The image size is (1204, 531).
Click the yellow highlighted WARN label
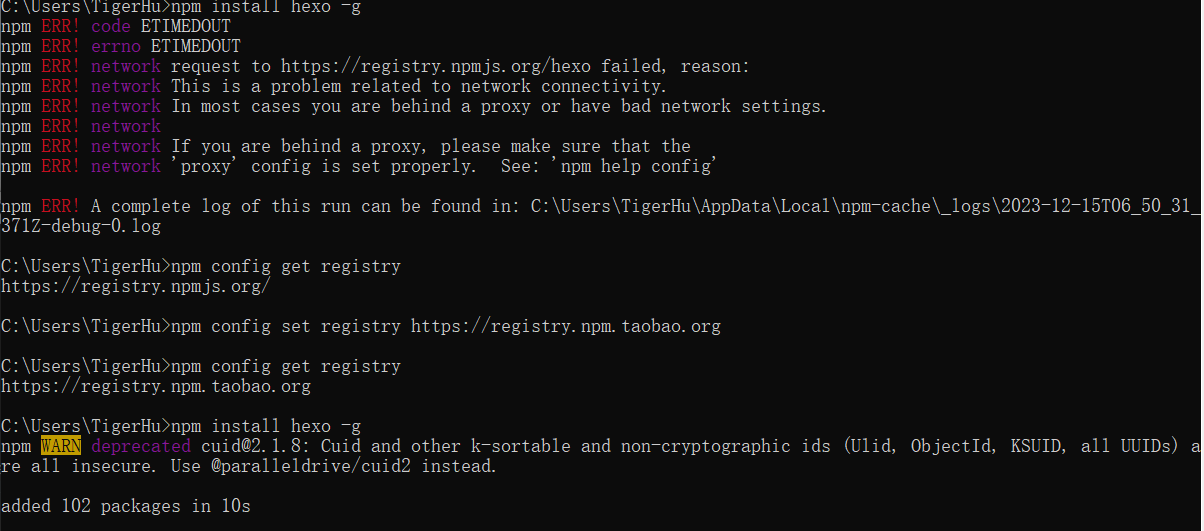tap(61, 446)
